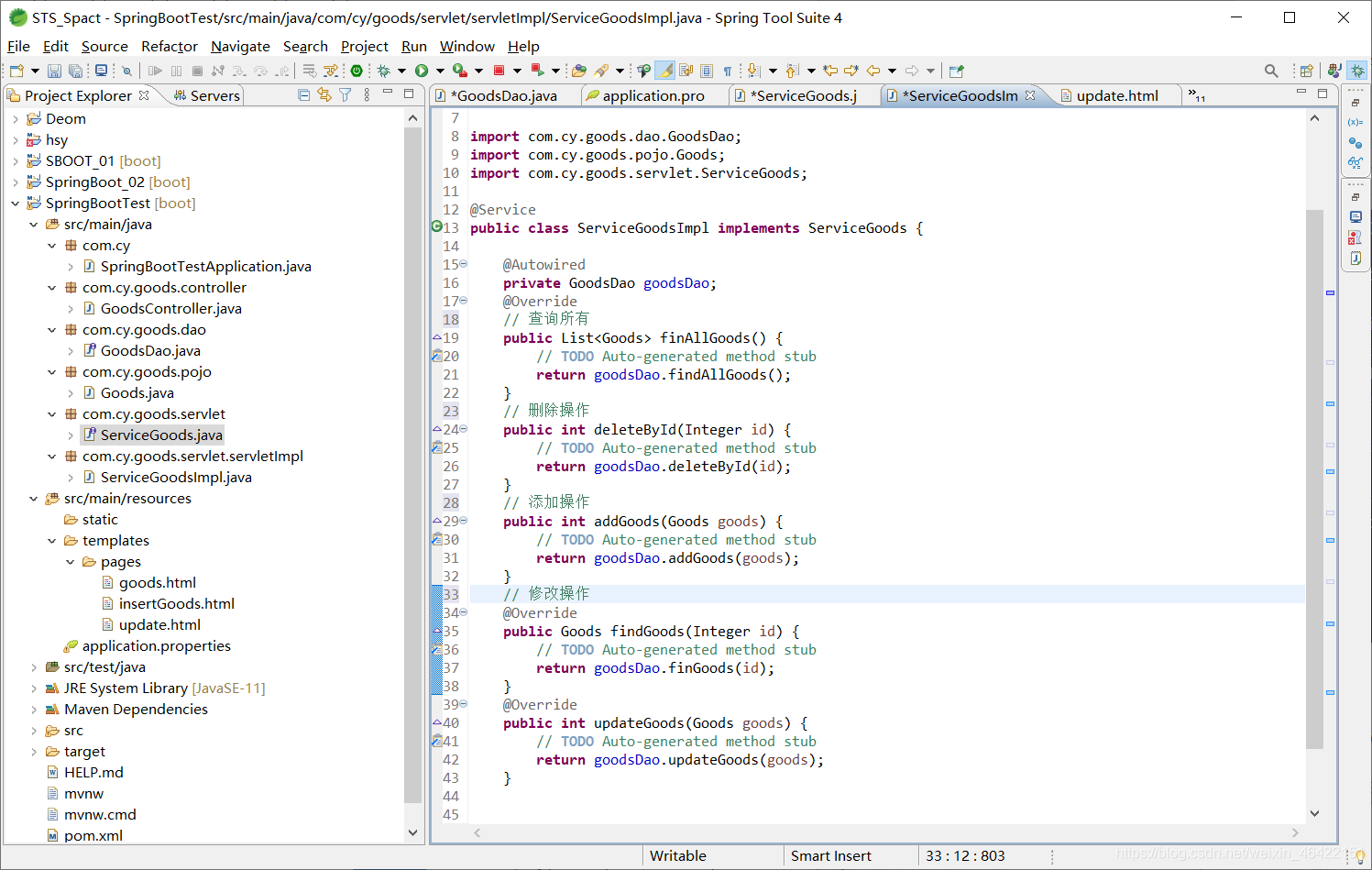Open the Expressions glasses view icon

(x=1356, y=162)
